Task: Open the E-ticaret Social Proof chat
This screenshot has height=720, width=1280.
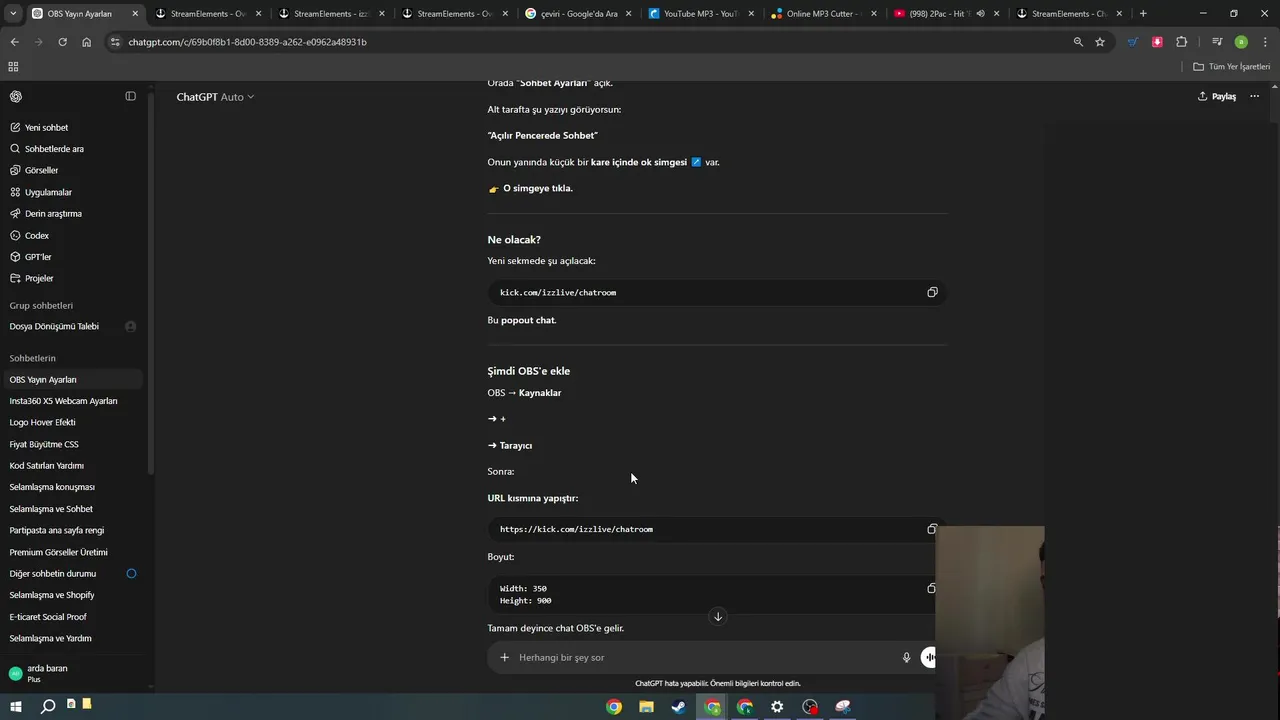Action: (75, 617)
